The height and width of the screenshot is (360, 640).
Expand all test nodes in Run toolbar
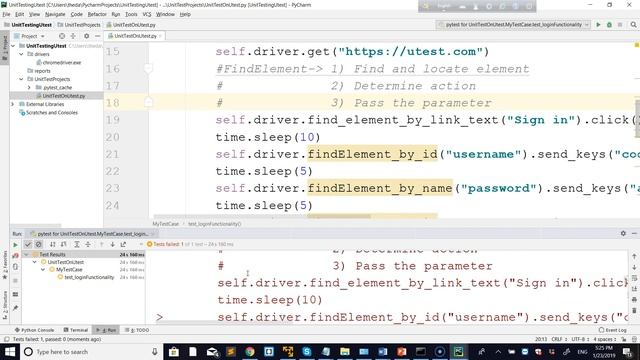[77, 244]
